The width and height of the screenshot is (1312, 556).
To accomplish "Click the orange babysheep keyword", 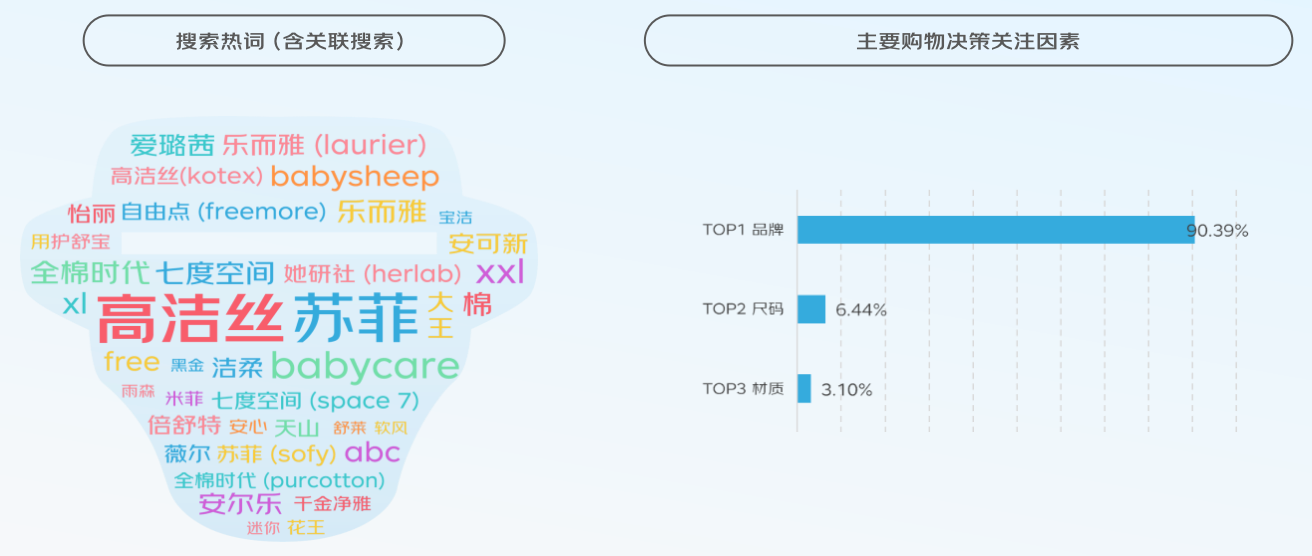I will pyautogui.click(x=355, y=177).
